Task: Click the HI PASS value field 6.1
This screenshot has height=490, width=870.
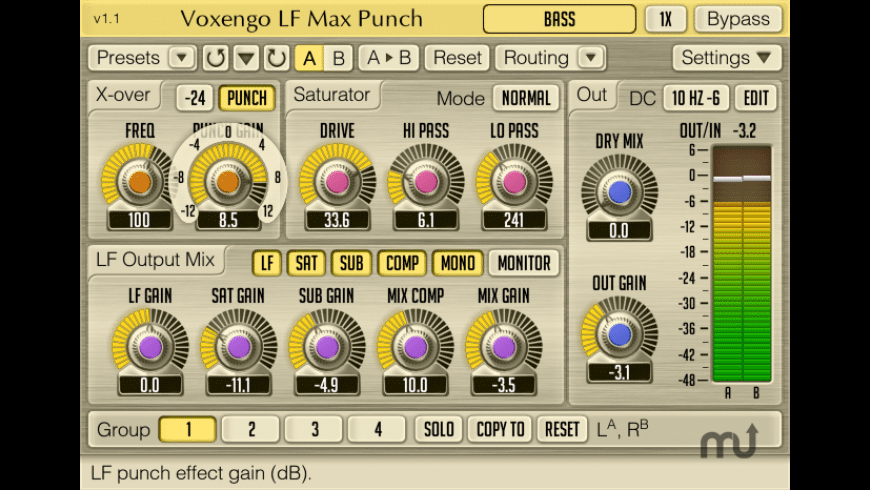Action: (x=426, y=220)
